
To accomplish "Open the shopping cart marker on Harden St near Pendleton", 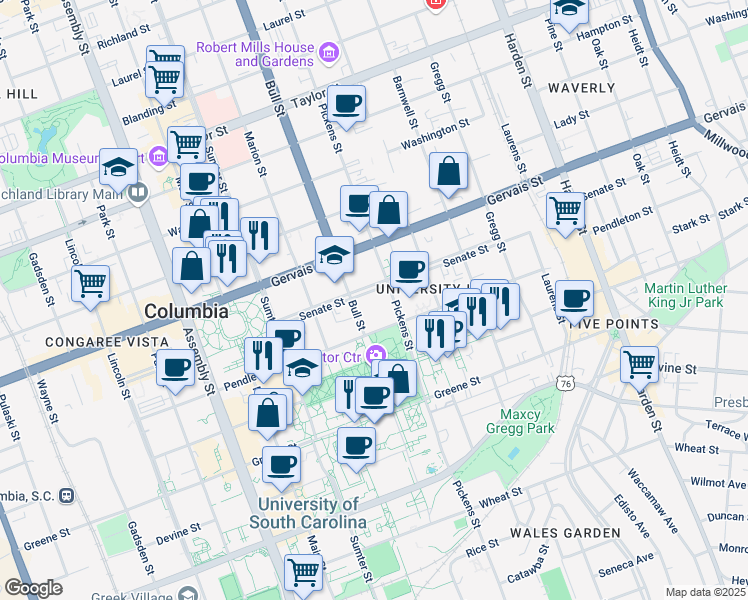I will 566,211.
